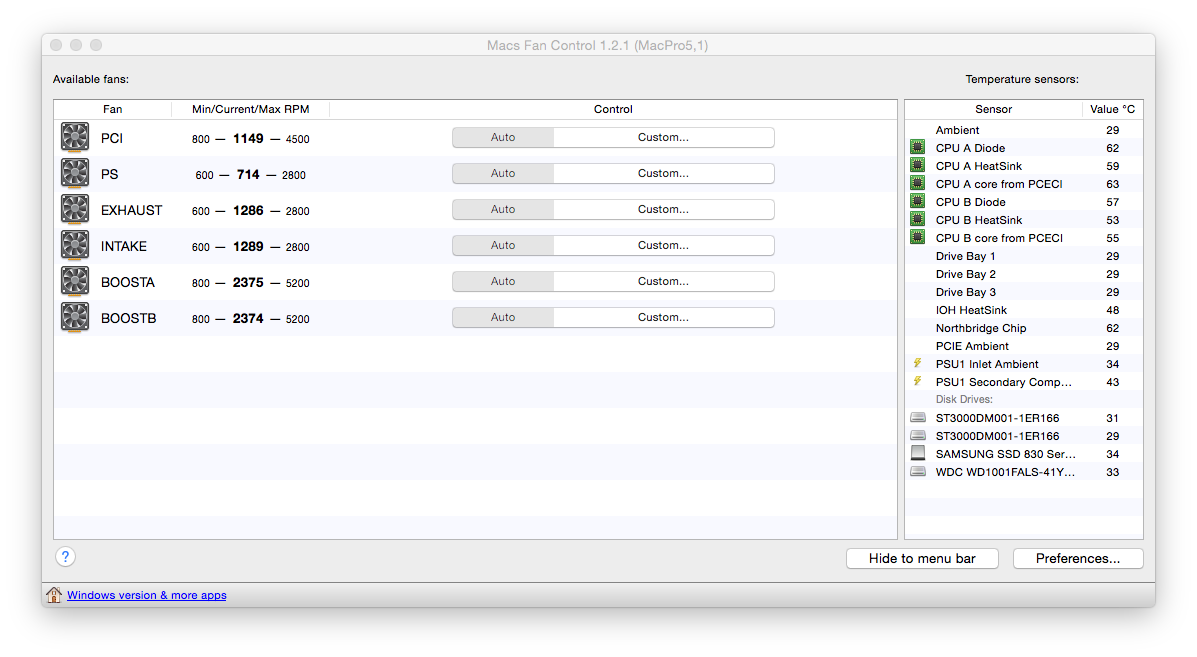Select the IOH HeatSink sensor row
1197x657 pixels.
click(1024, 310)
